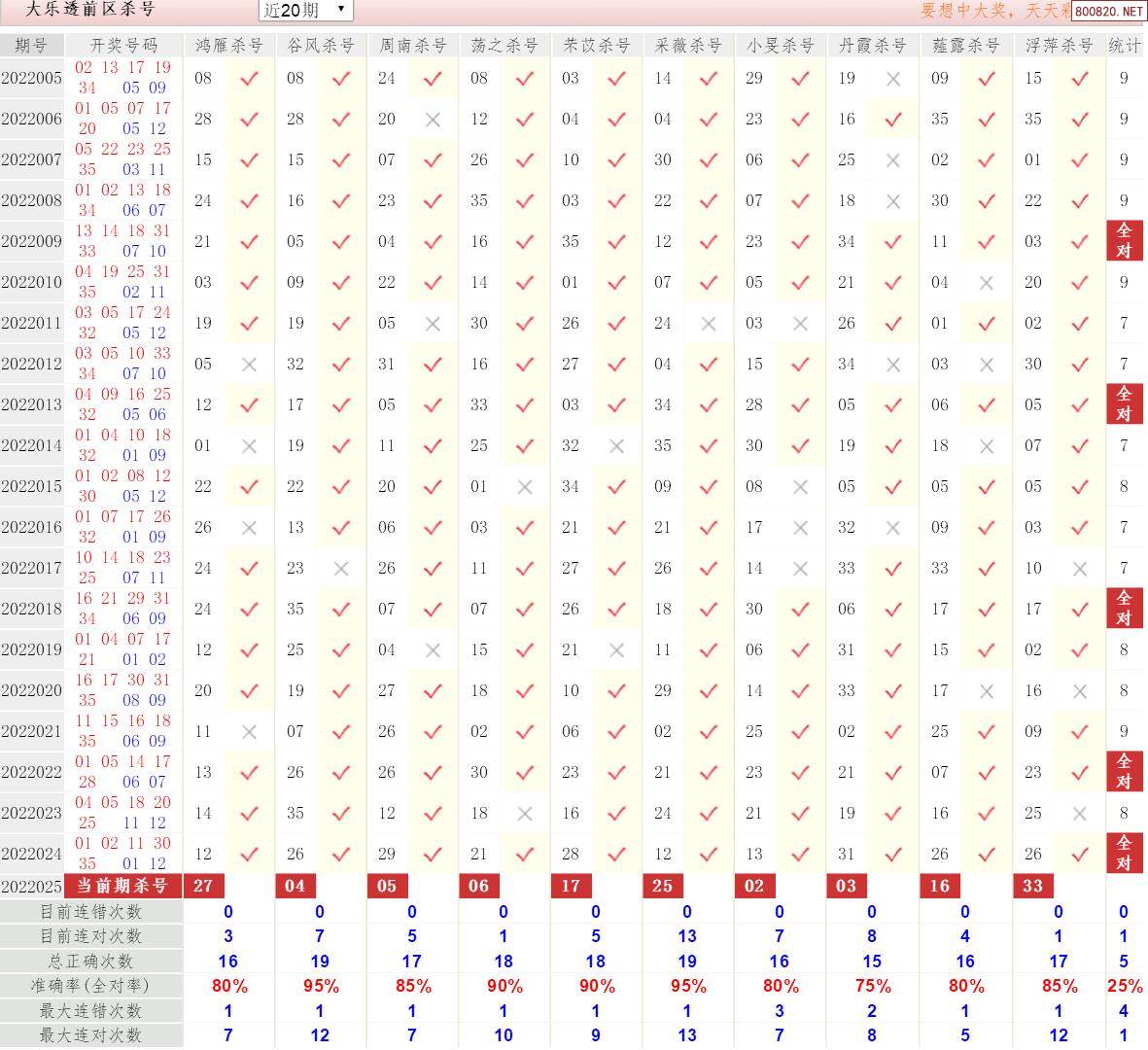Select the 浮萍杀号 column header
The width and height of the screenshot is (1148, 1050).
tap(1059, 46)
